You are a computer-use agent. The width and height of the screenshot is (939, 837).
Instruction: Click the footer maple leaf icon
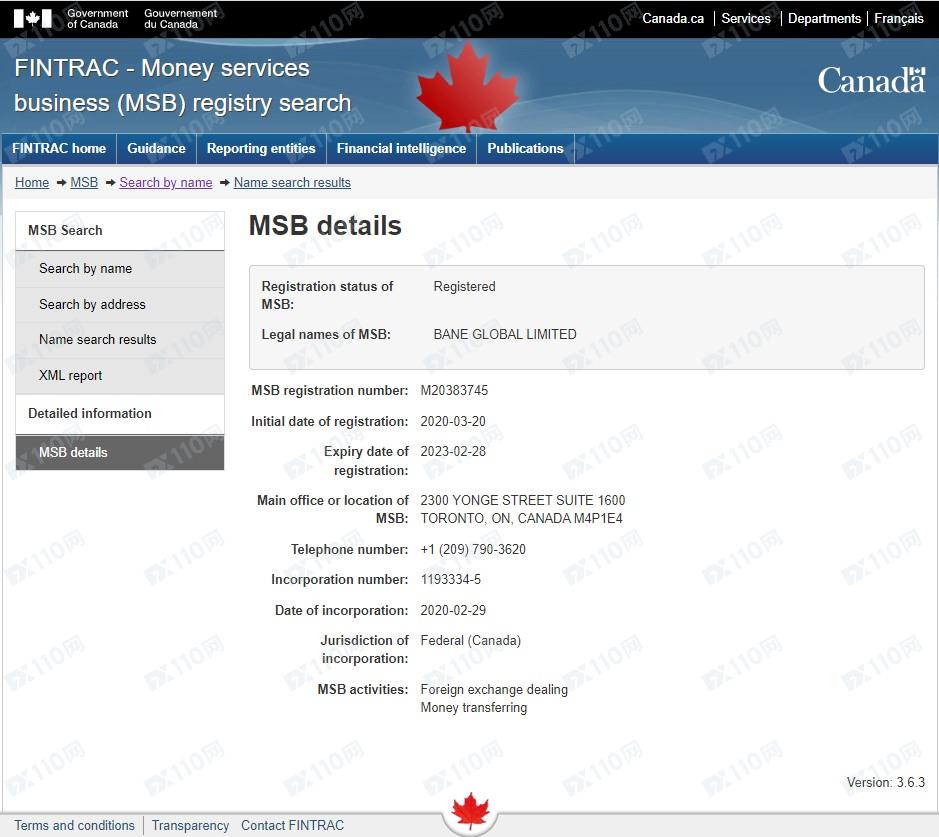coord(469,812)
